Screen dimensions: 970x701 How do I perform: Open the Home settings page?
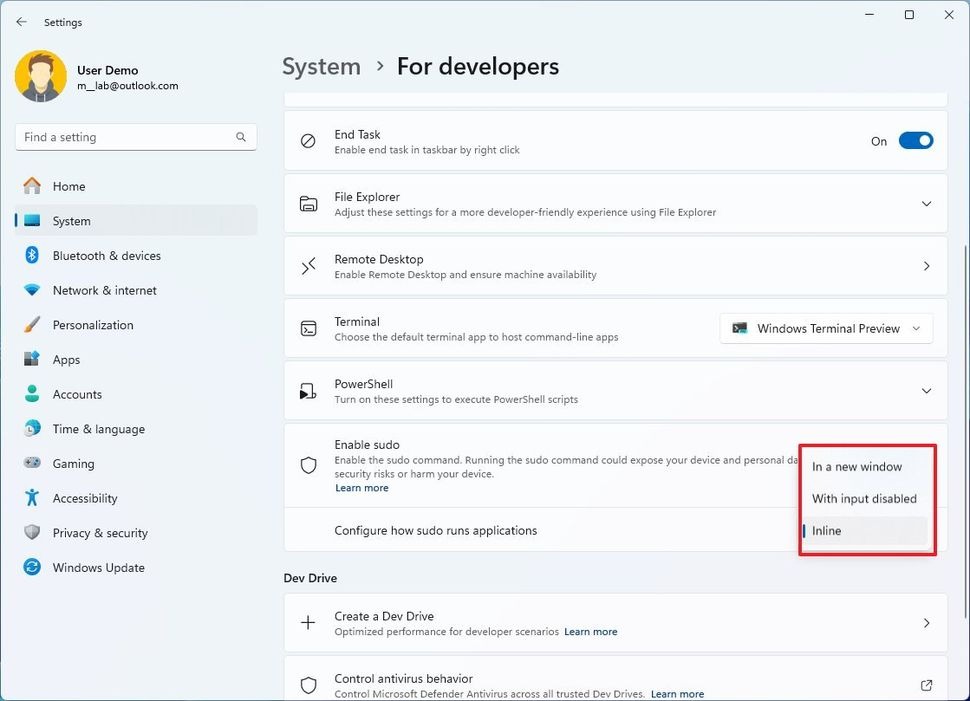[x=135, y=186]
